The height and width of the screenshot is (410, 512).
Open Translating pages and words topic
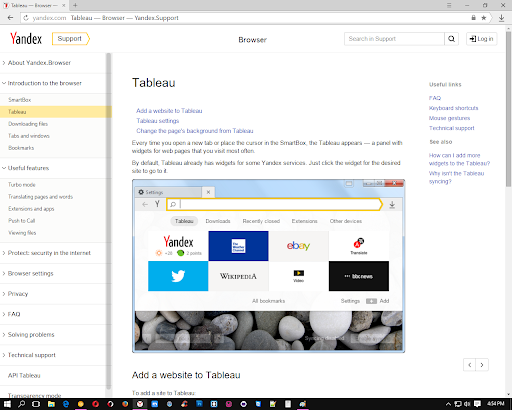(x=41, y=197)
